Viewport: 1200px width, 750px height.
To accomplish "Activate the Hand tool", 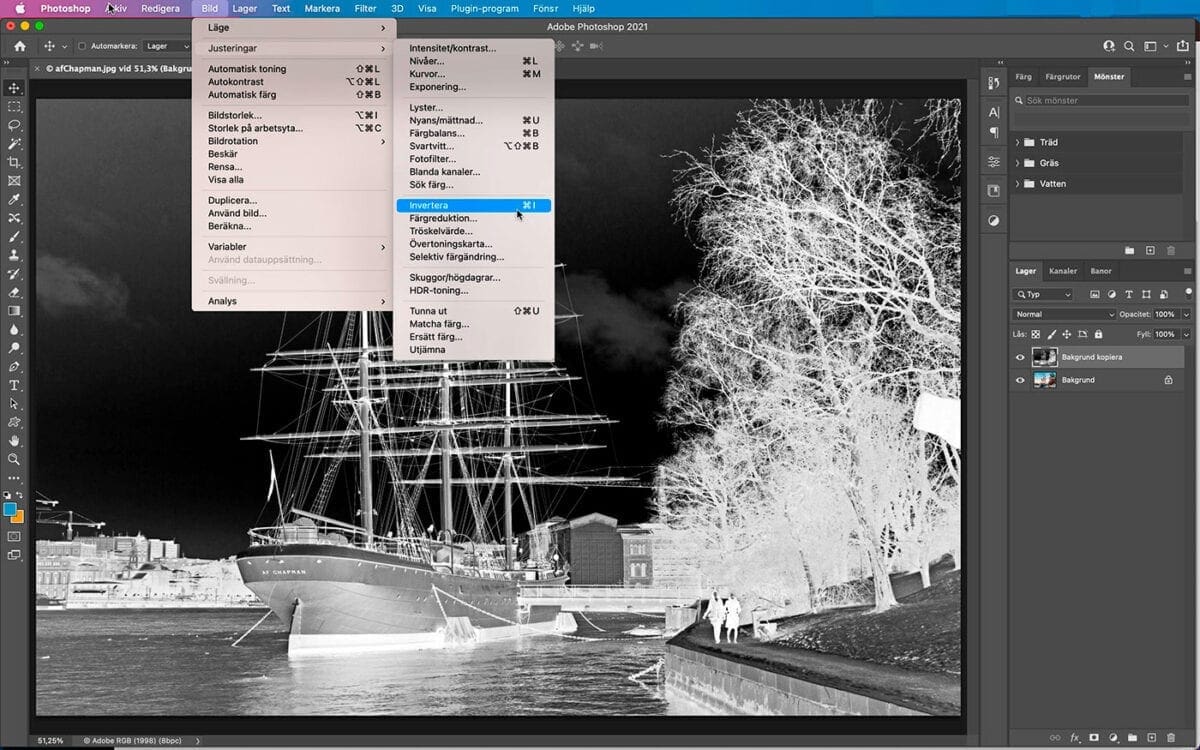I will pos(14,440).
